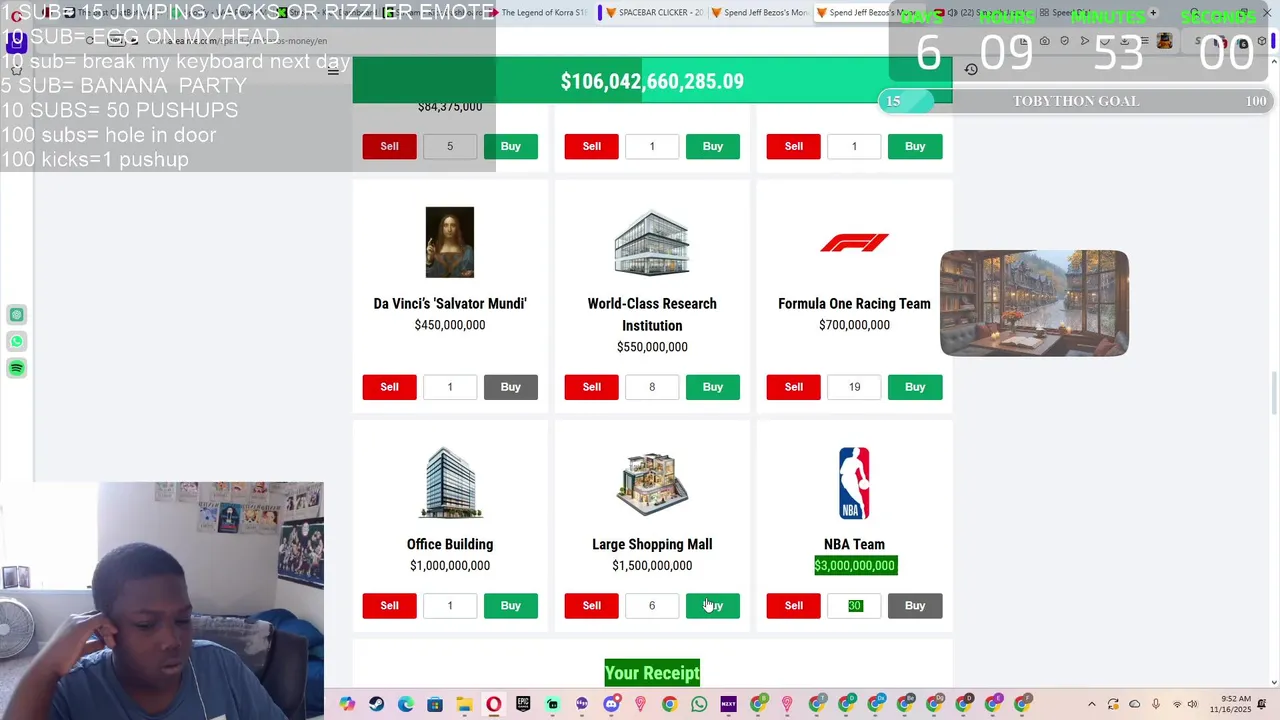The image size is (1280, 720).
Task: Open WhatsApp from the taskbar
Action: (x=699, y=704)
